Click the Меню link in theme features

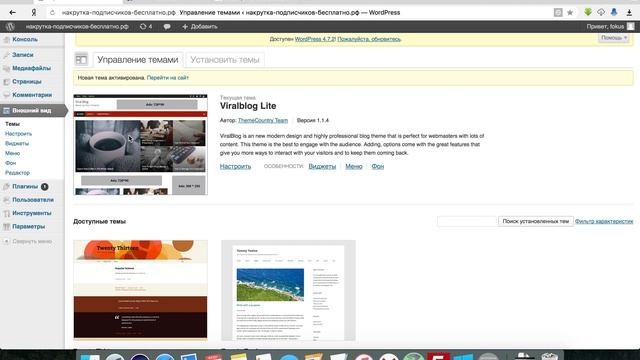pyautogui.click(x=353, y=167)
